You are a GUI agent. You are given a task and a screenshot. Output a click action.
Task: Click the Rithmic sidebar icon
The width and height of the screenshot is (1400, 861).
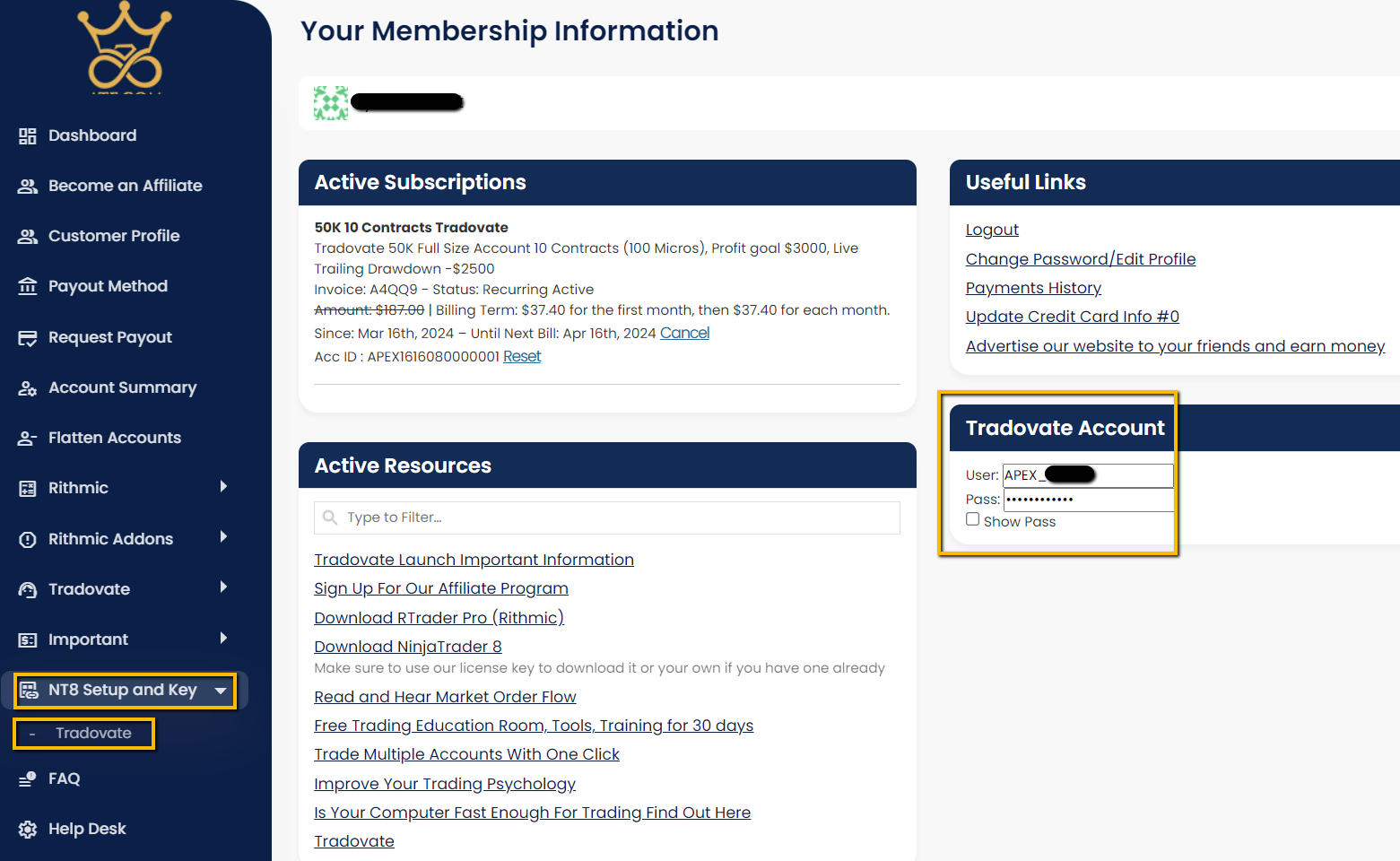(x=28, y=488)
